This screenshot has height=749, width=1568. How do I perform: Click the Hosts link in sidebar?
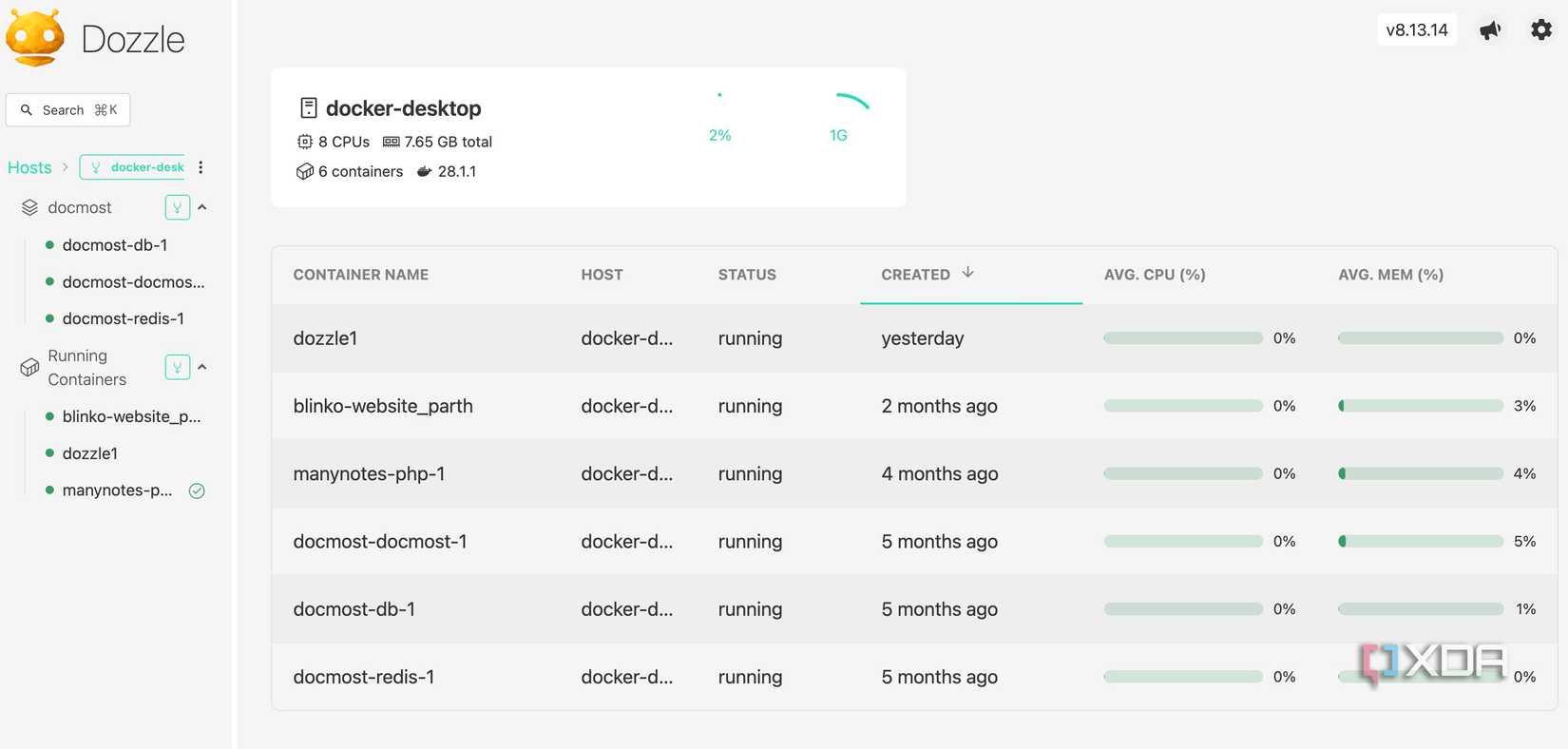(29, 167)
